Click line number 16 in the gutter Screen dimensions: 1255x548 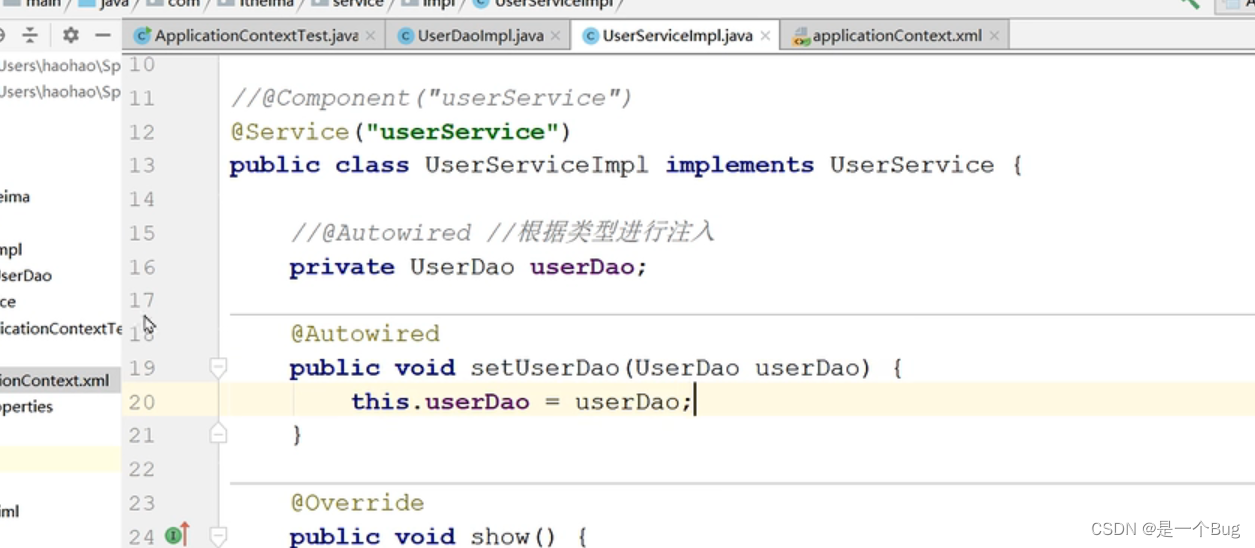[142, 267]
